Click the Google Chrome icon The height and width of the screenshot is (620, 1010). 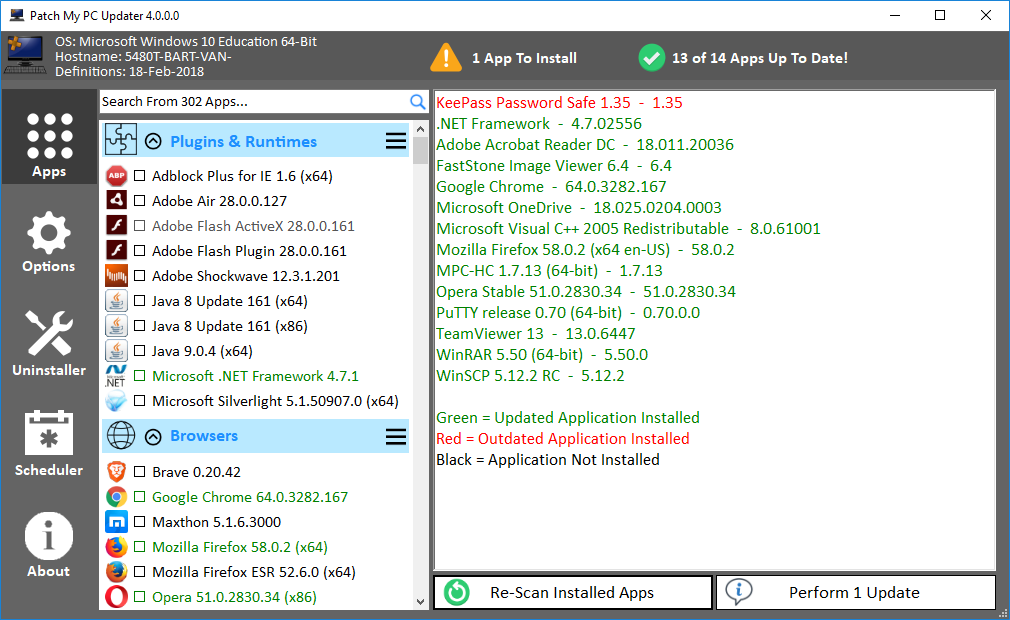point(117,497)
